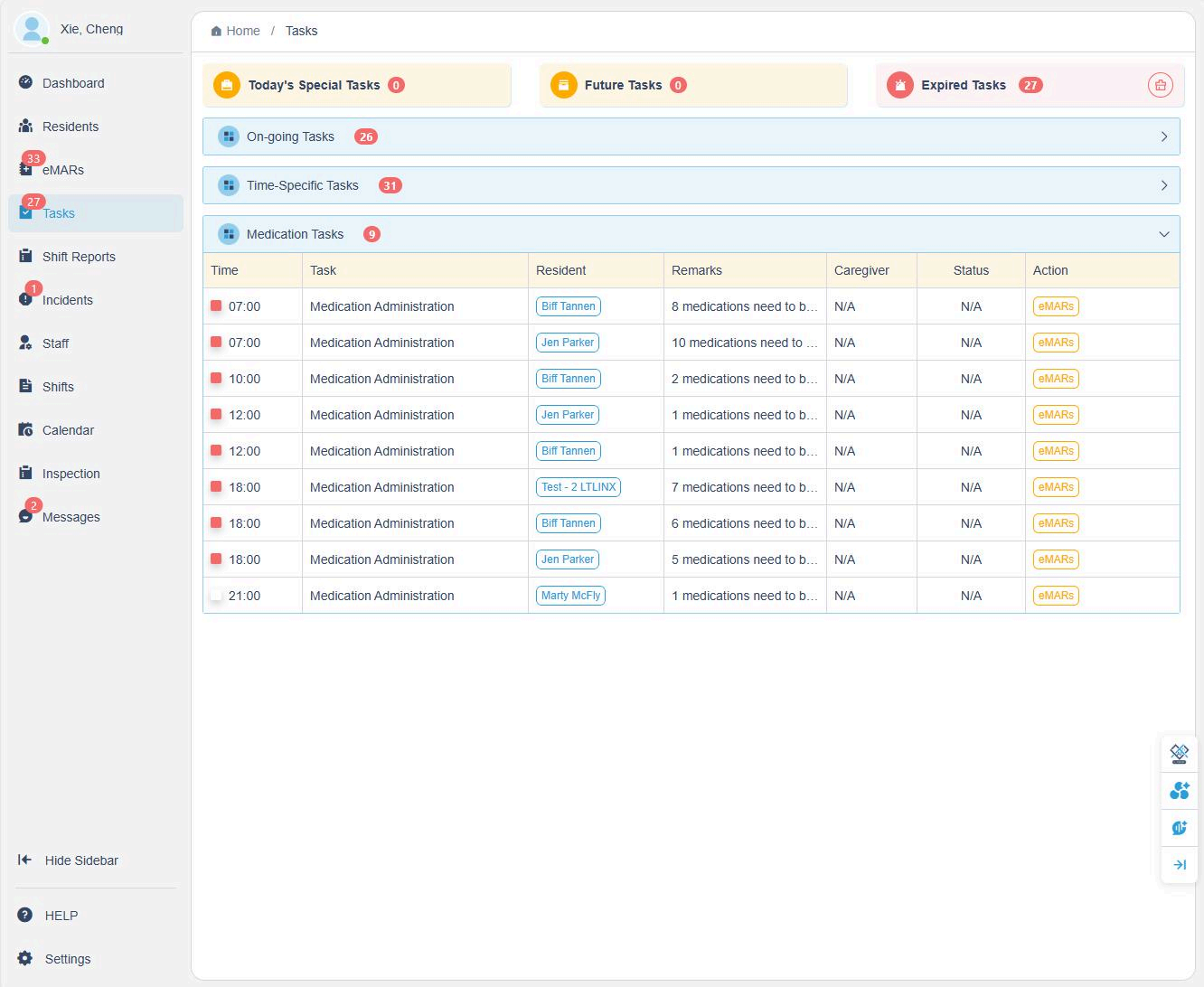1204x987 pixels.
Task: Collapse floating panel with arrow icon
Action: point(1179,865)
